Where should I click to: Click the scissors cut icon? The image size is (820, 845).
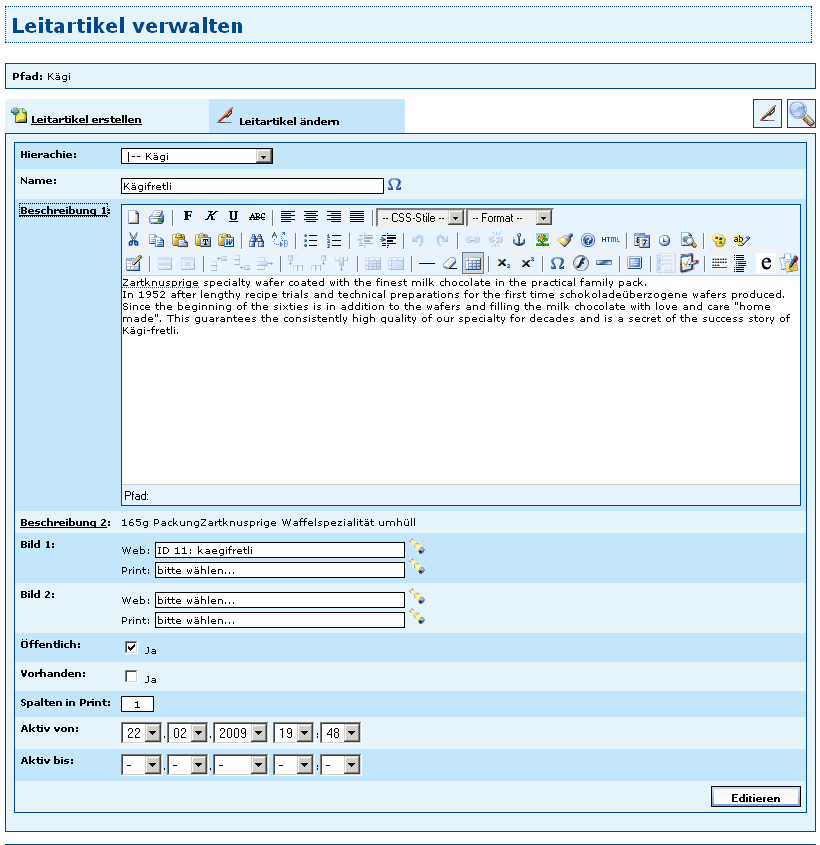pyautogui.click(x=133, y=240)
